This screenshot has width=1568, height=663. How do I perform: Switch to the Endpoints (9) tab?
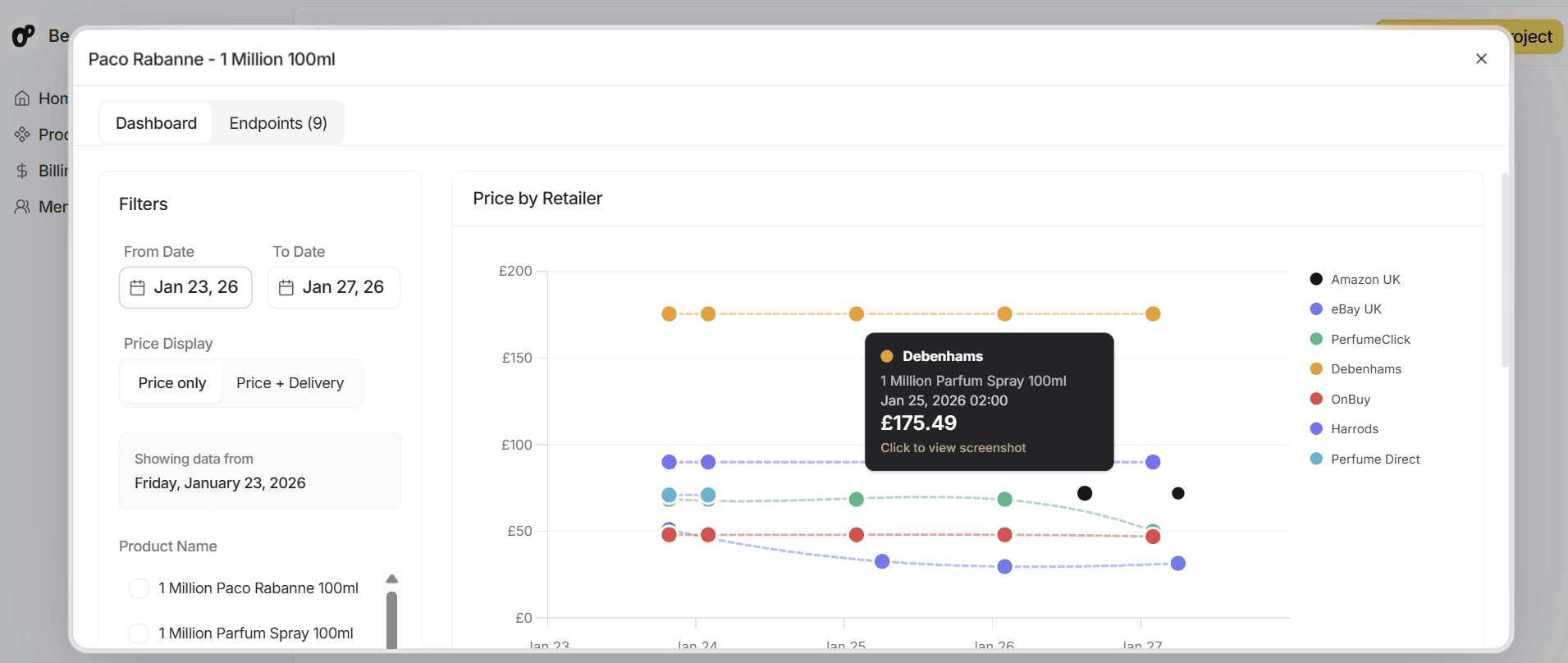pyautogui.click(x=278, y=123)
